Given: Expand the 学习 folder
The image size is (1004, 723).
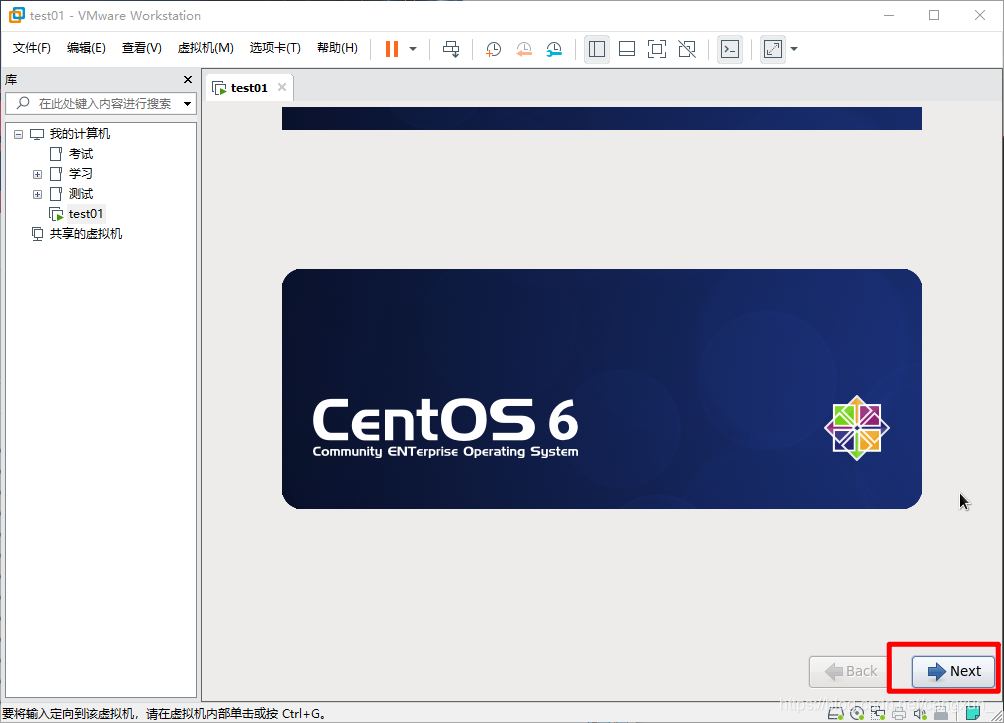Looking at the screenshot, I should click(38, 174).
